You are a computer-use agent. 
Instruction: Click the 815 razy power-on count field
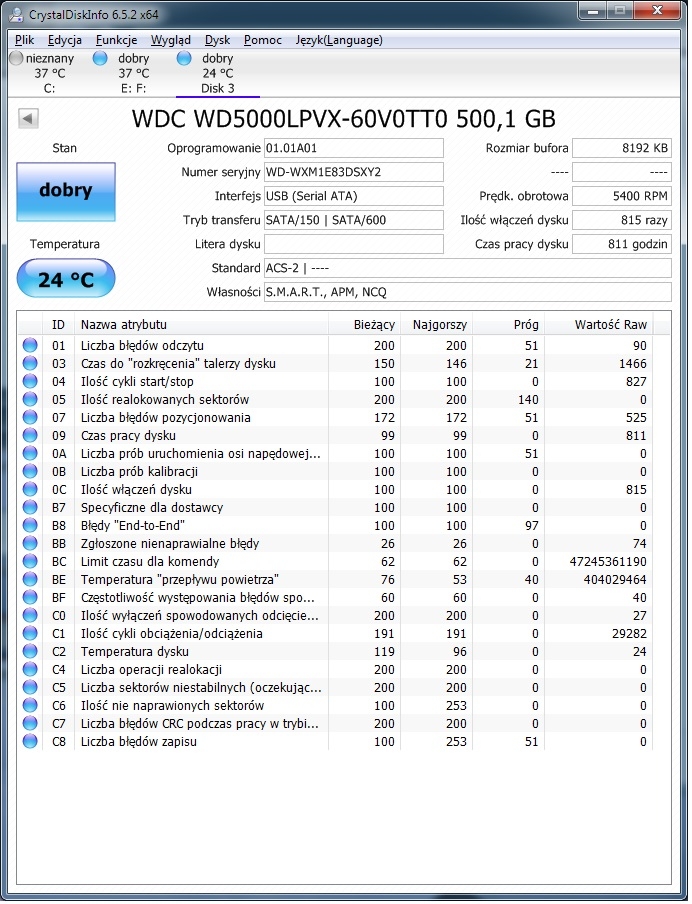click(622, 220)
